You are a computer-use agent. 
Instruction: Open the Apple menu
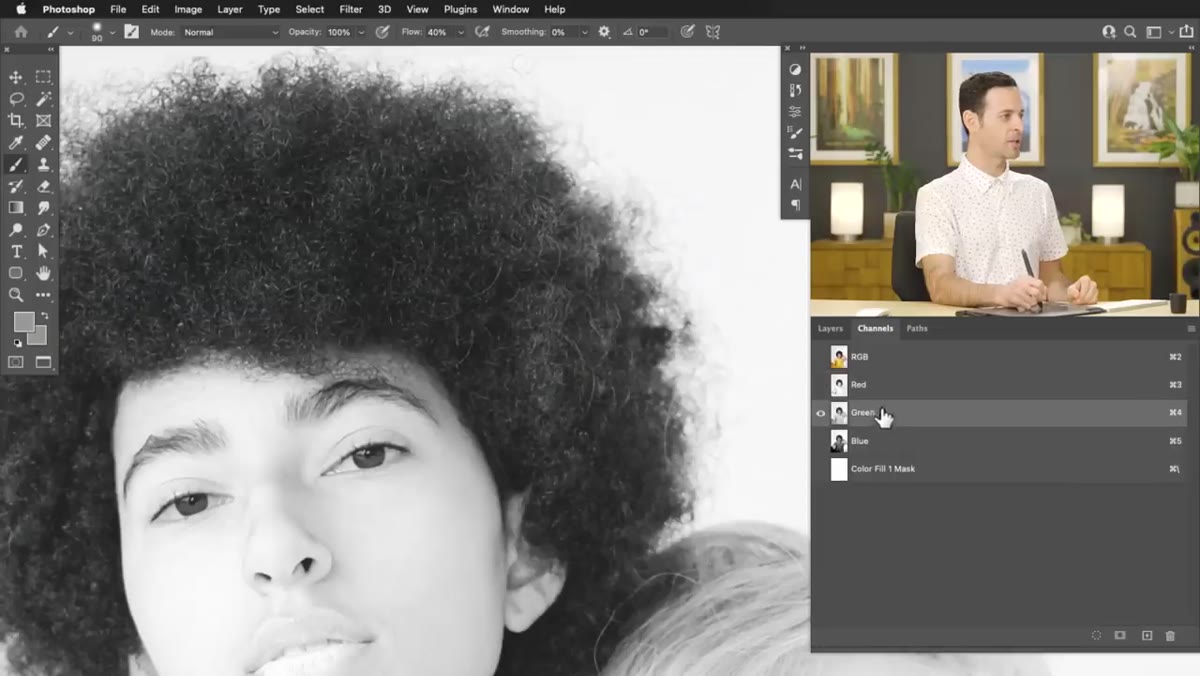click(21, 9)
